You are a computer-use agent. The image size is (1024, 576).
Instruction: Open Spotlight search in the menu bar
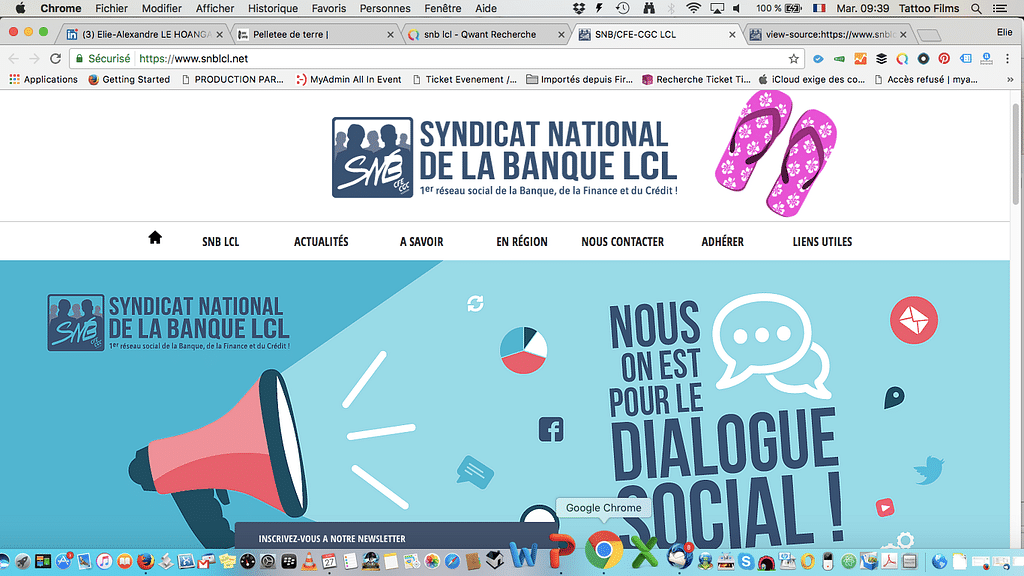tap(978, 9)
